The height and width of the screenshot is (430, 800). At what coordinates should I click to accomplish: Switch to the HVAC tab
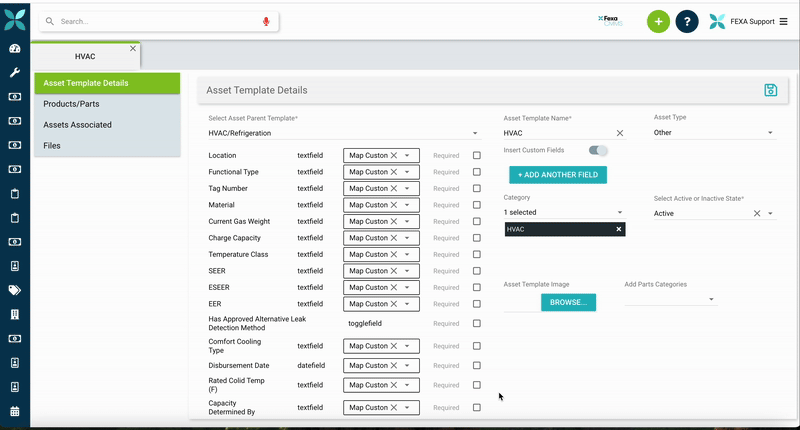tap(85, 56)
